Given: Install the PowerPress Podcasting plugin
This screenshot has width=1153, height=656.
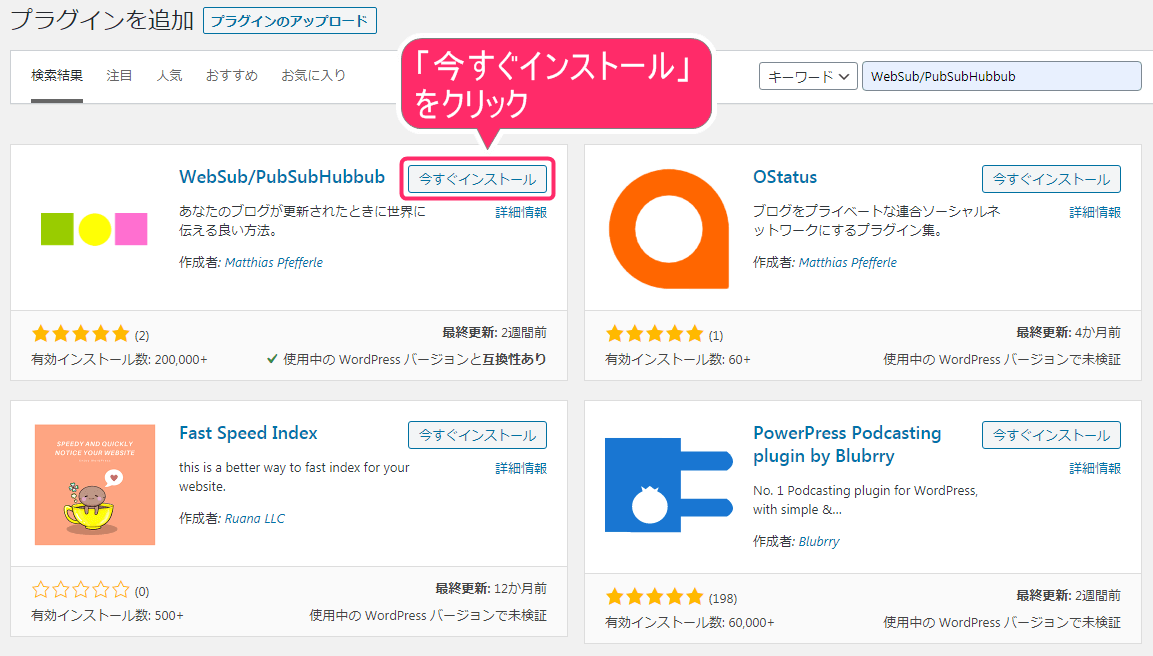Looking at the screenshot, I should coord(1051,435).
